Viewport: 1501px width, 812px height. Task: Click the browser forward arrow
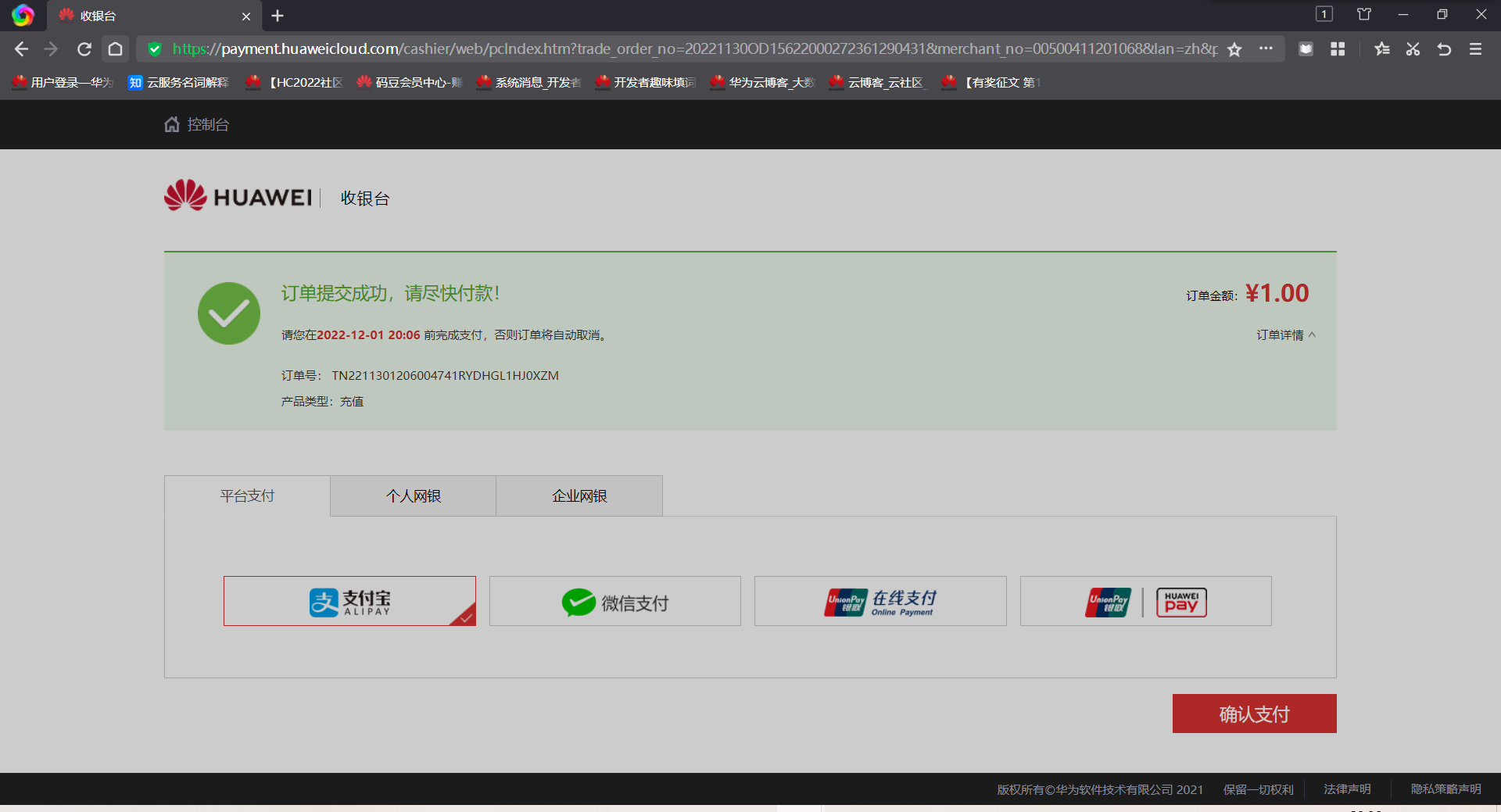(52, 49)
